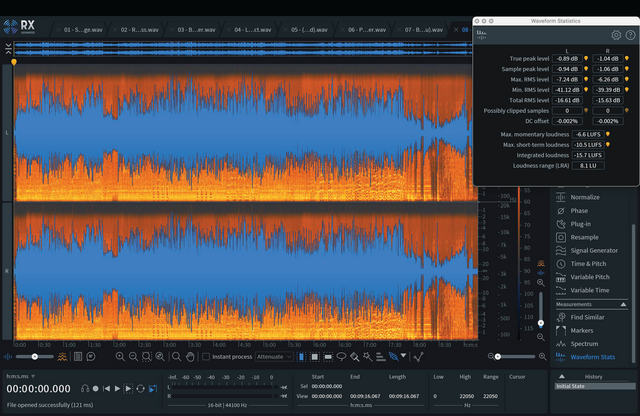The image size is (640, 416).
Task: Open the Attenuate mode dropdown
Action: coord(275,356)
